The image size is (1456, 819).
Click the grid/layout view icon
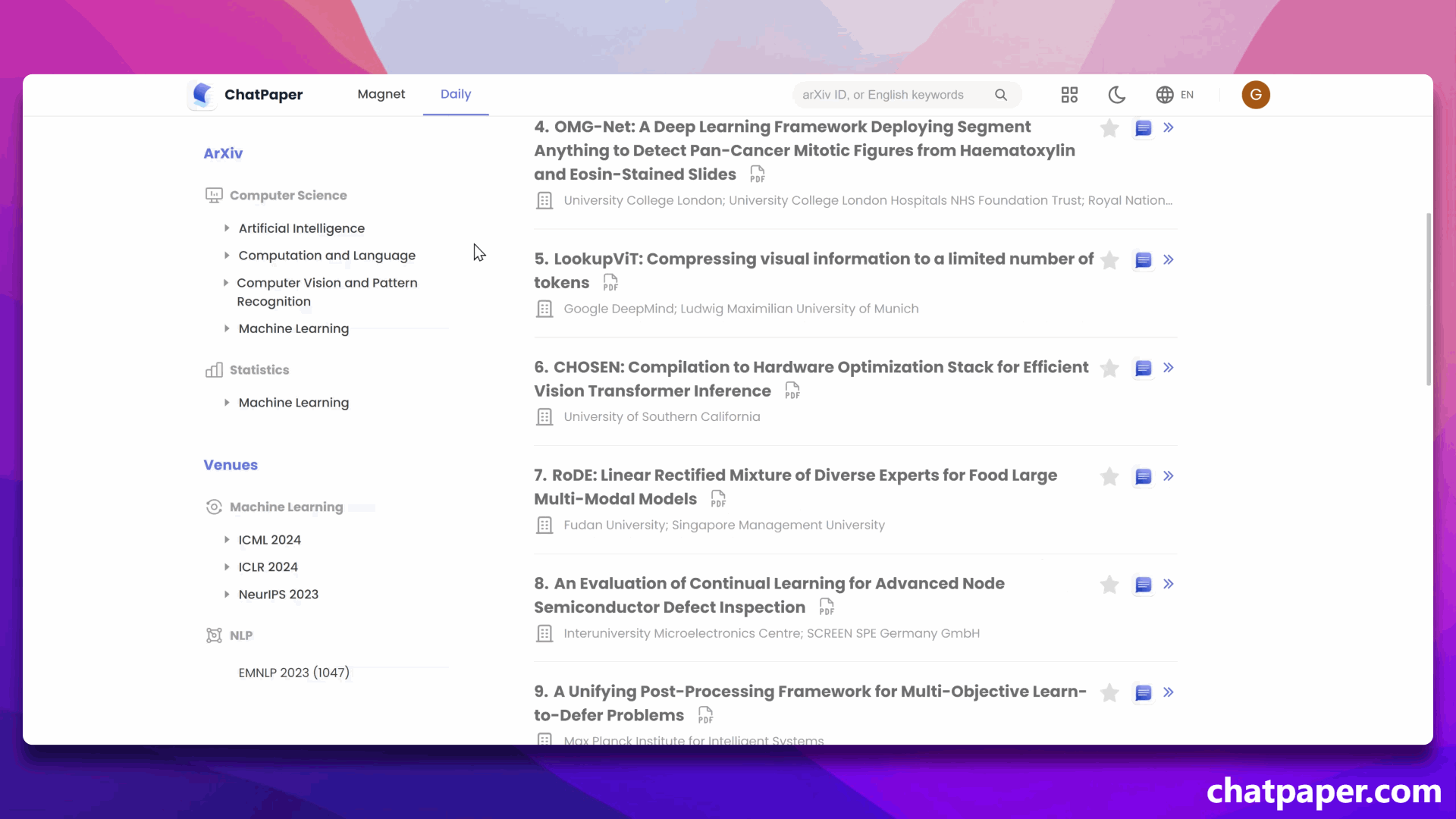coord(1069,94)
